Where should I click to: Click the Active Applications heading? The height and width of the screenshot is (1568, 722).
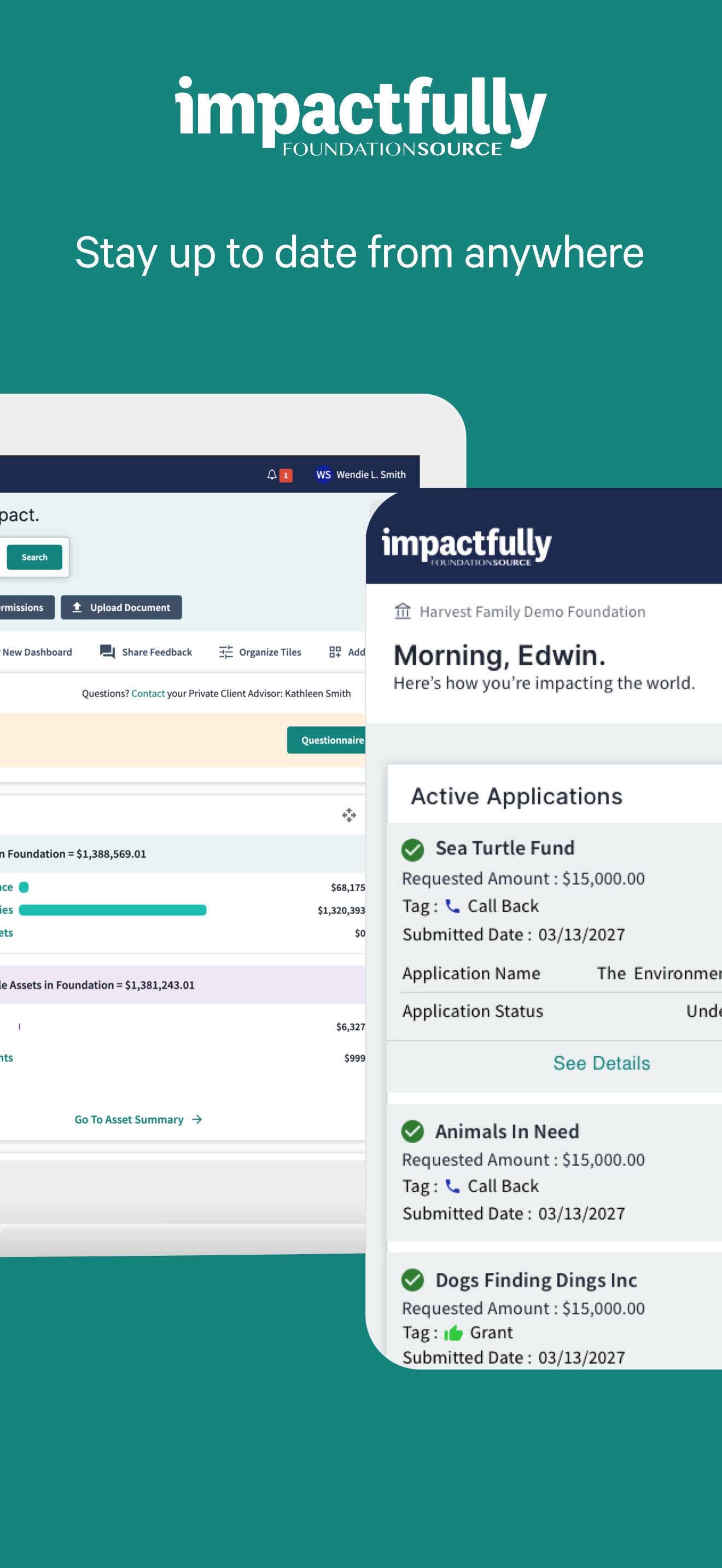pos(516,796)
